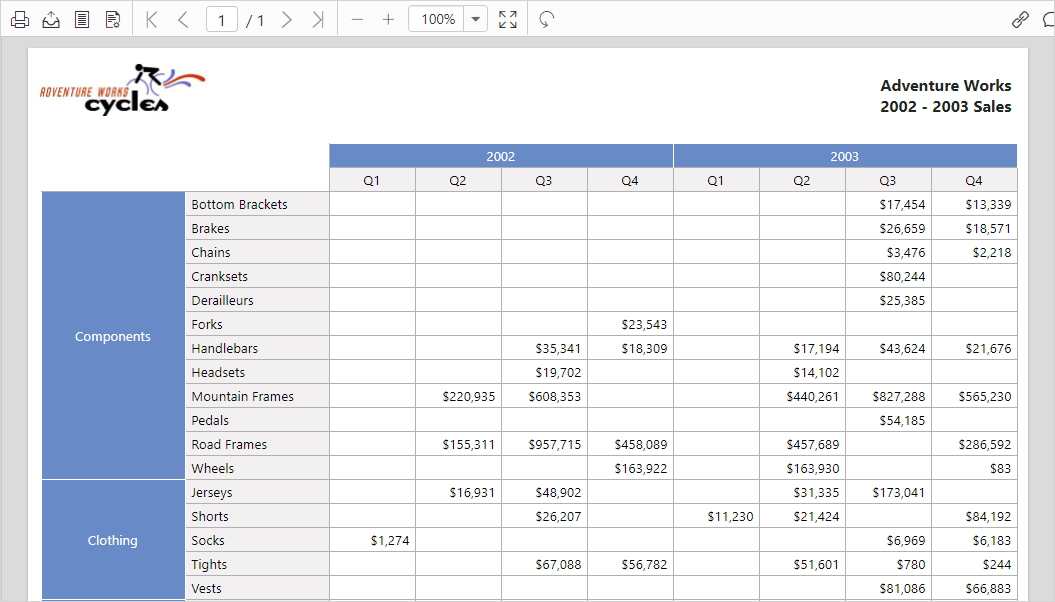This screenshot has height=602, width=1055.
Task: Click the zoom in plus icon
Action: point(388,20)
